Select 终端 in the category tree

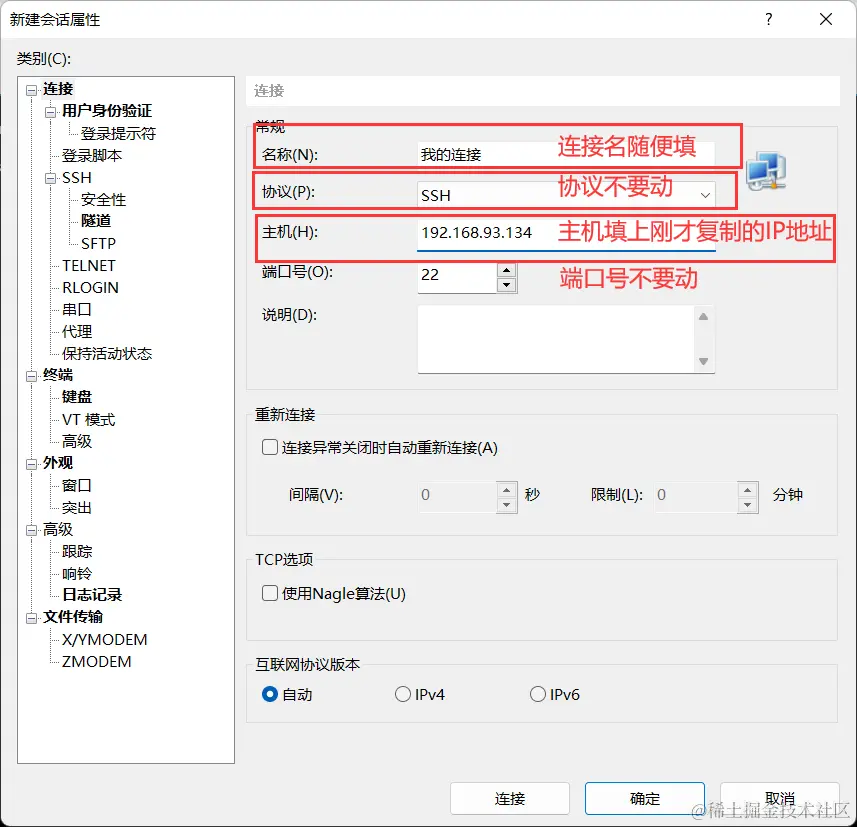click(58, 375)
